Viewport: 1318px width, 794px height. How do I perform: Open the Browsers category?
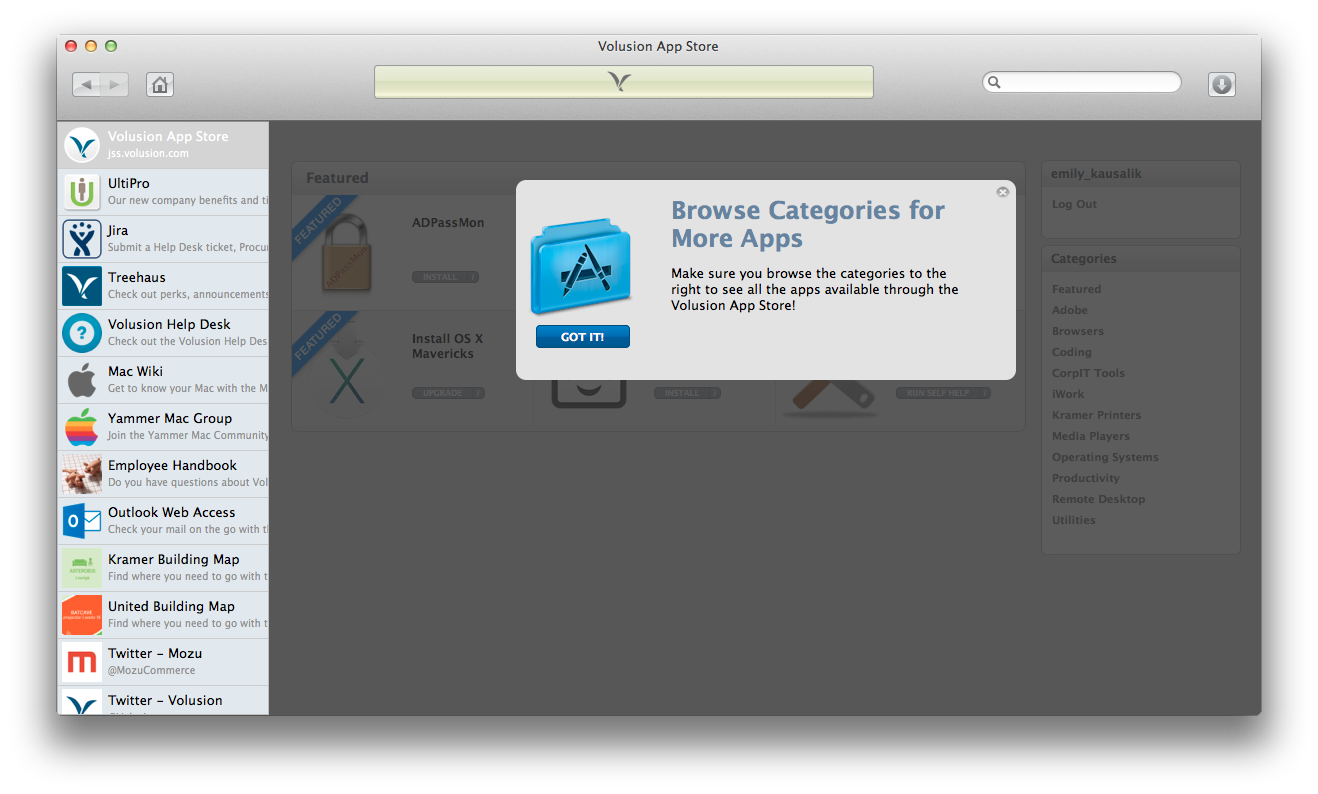point(1078,331)
